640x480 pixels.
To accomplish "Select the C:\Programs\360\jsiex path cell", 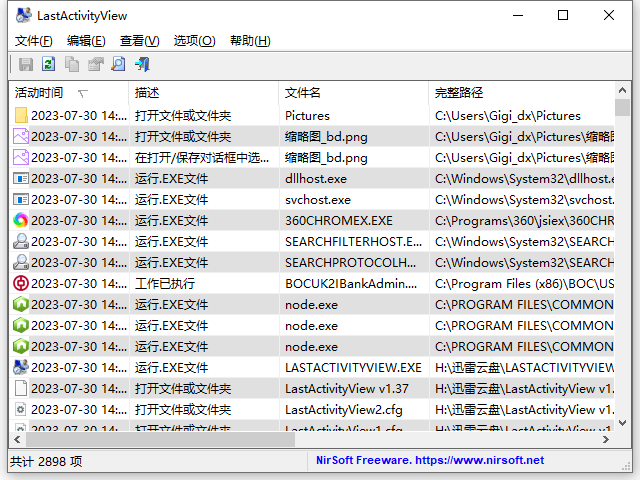I will pos(522,220).
